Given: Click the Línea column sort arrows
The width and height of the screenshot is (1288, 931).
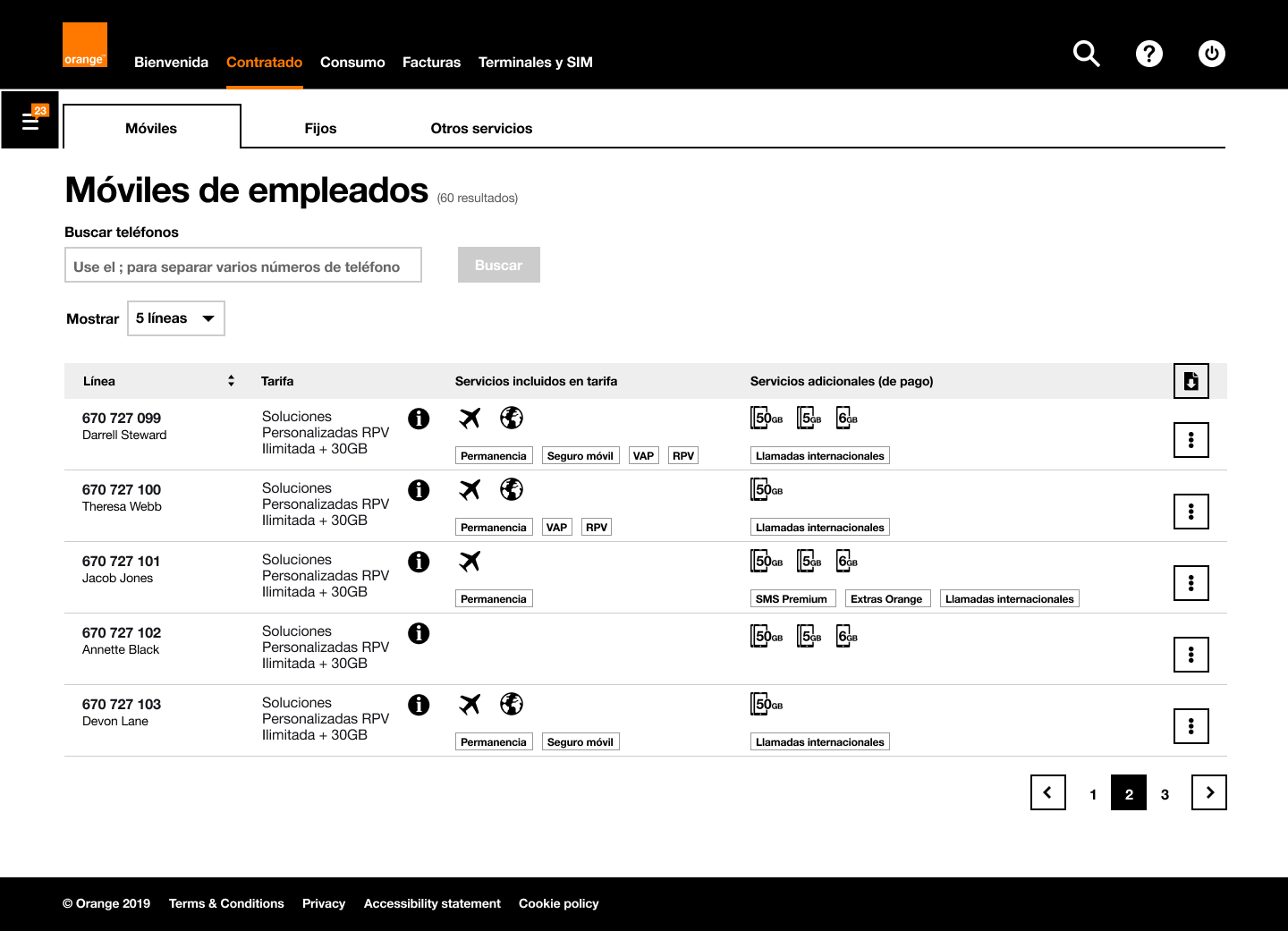Looking at the screenshot, I should tap(232, 380).
